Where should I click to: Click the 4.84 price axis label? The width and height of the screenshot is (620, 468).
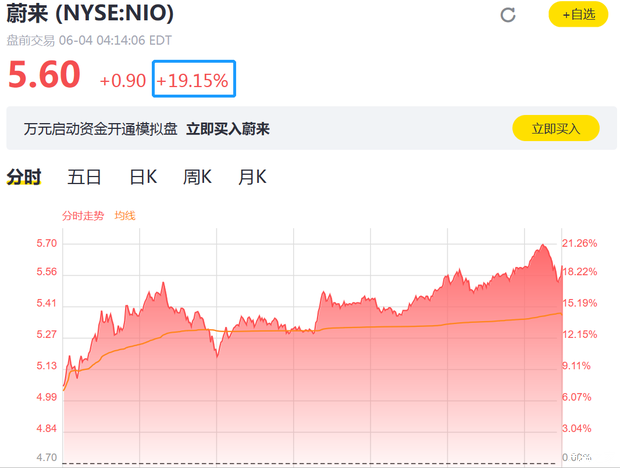point(47,428)
